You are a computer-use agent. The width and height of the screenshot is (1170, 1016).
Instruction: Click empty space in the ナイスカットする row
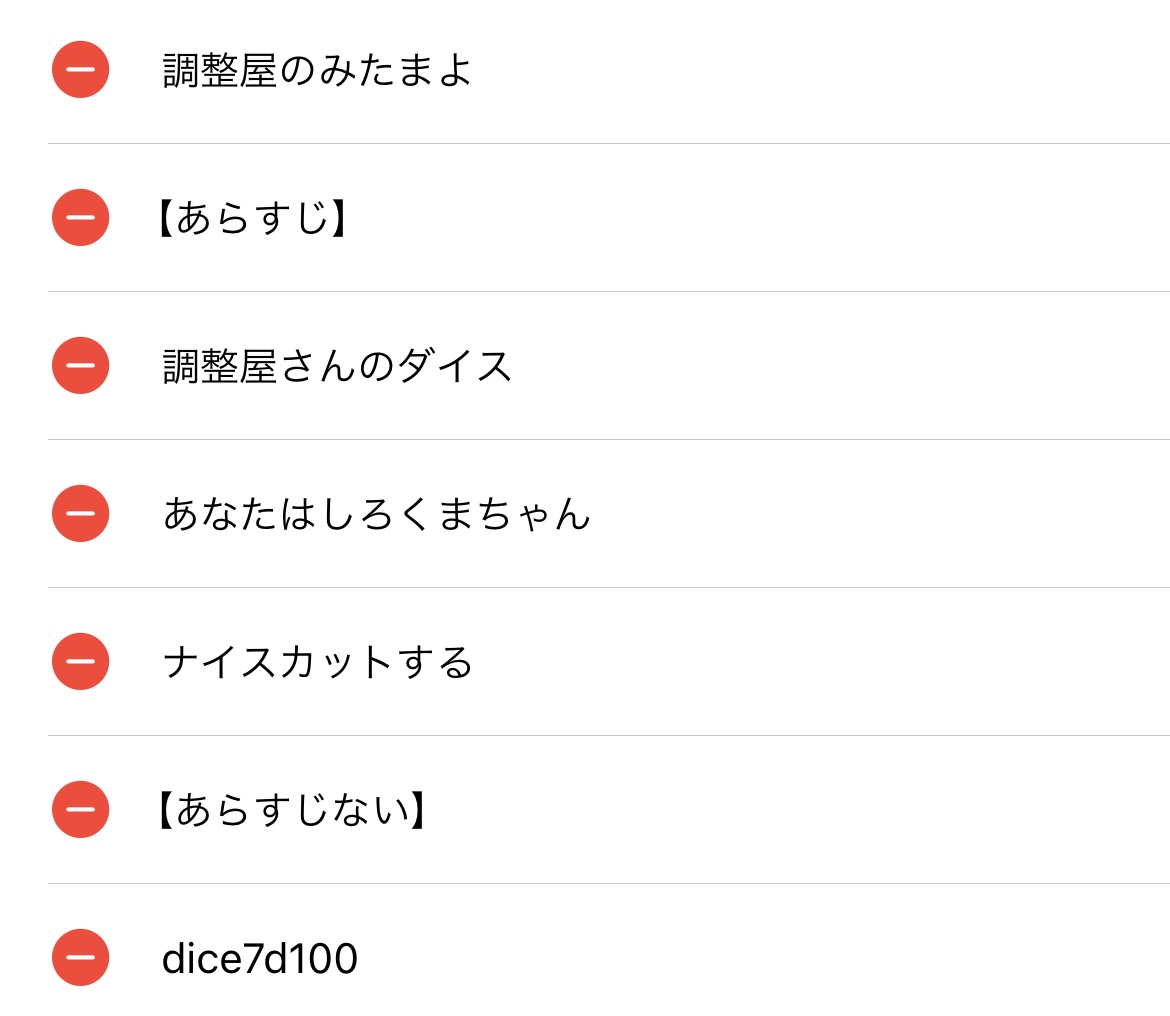click(x=821, y=662)
